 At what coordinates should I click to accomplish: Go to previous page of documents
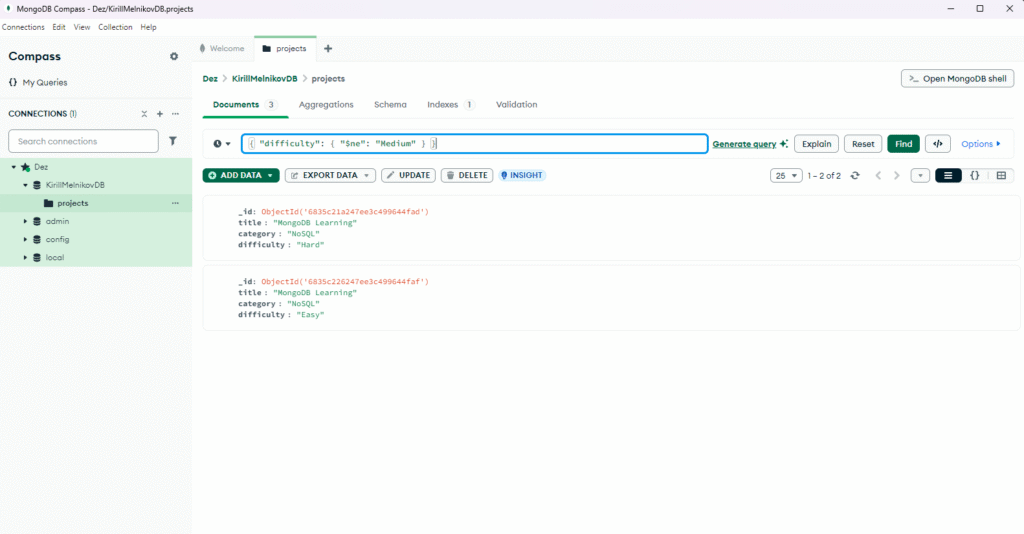[x=878, y=176]
